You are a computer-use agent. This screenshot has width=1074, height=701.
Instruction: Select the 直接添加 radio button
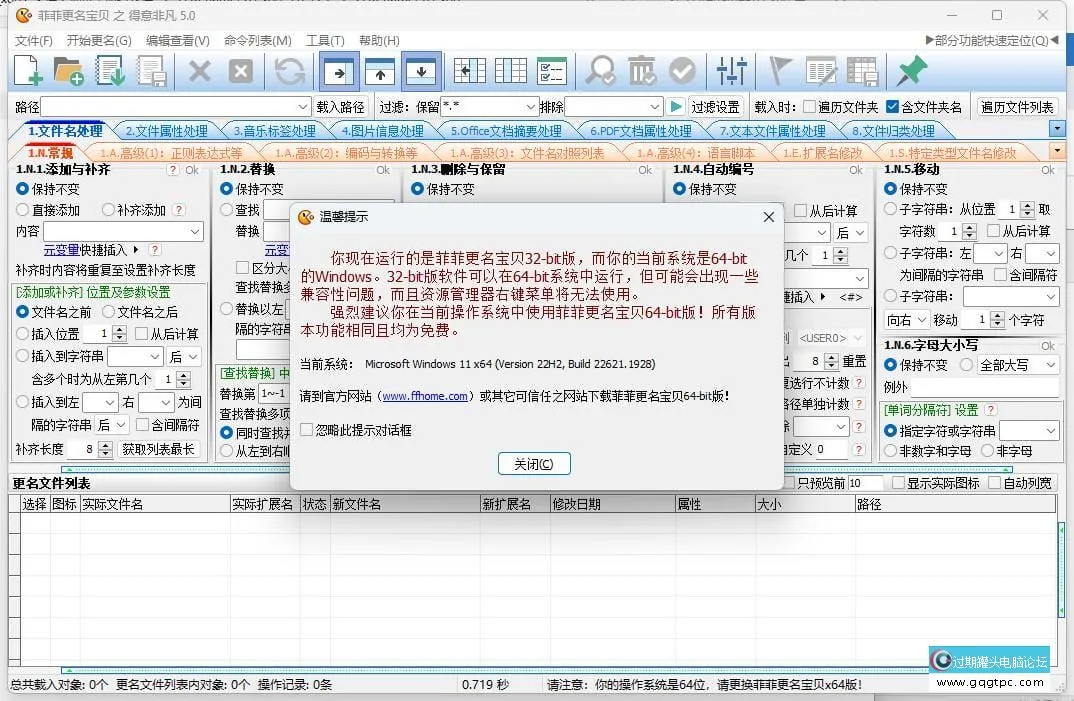23,210
